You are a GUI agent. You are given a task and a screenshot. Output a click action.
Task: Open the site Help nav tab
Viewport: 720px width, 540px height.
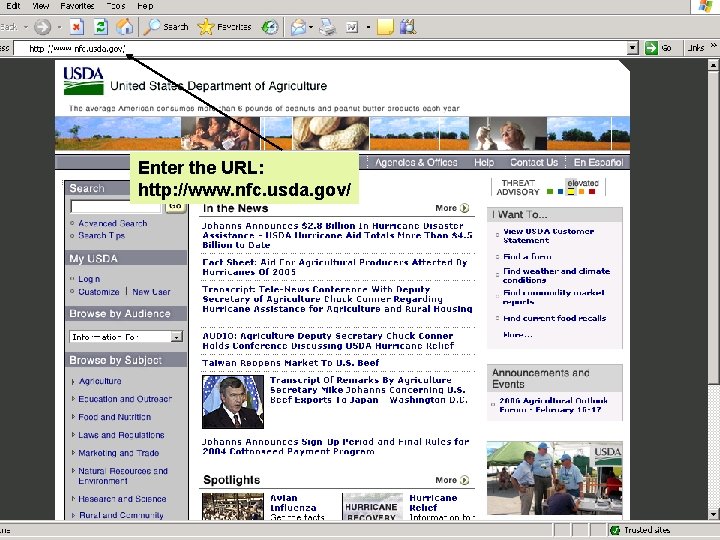click(x=484, y=163)
